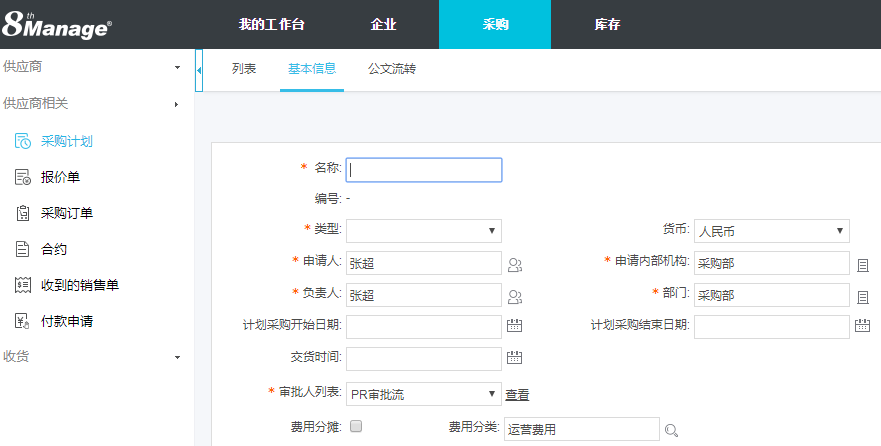Open 采购订单 in the sidebar
This screenshot has width=881, height=446.
67,213
